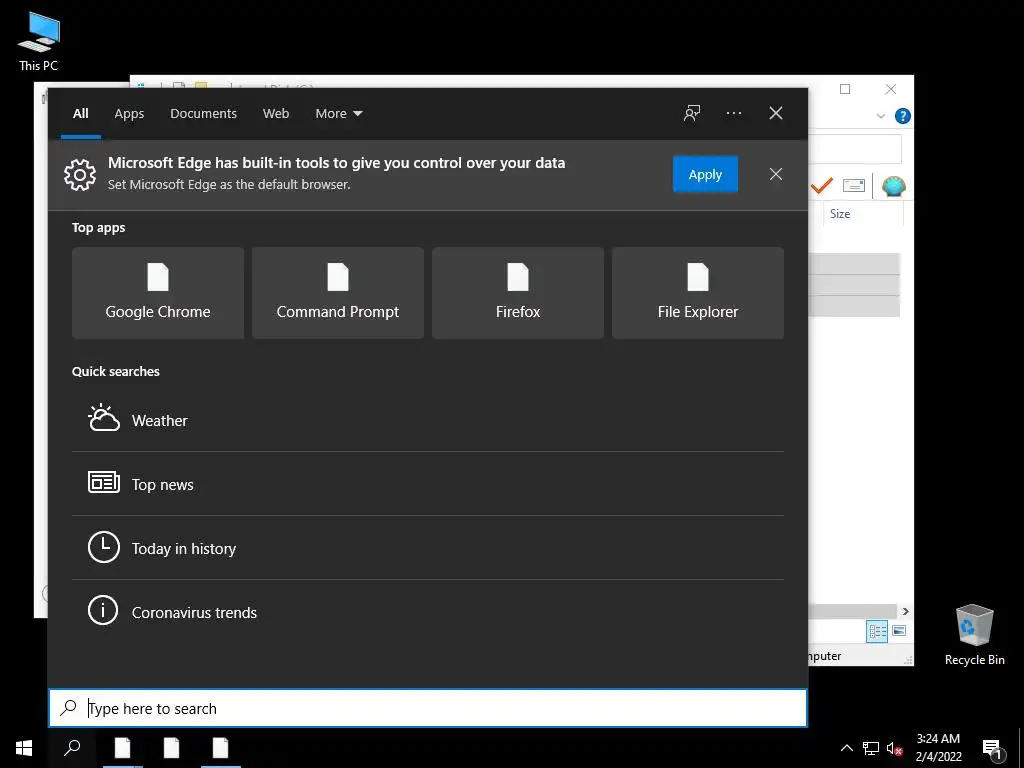Select the Recycle Bin desktop icon
This screenshot has width=1024, height=768.
click(x=974, y=635)
